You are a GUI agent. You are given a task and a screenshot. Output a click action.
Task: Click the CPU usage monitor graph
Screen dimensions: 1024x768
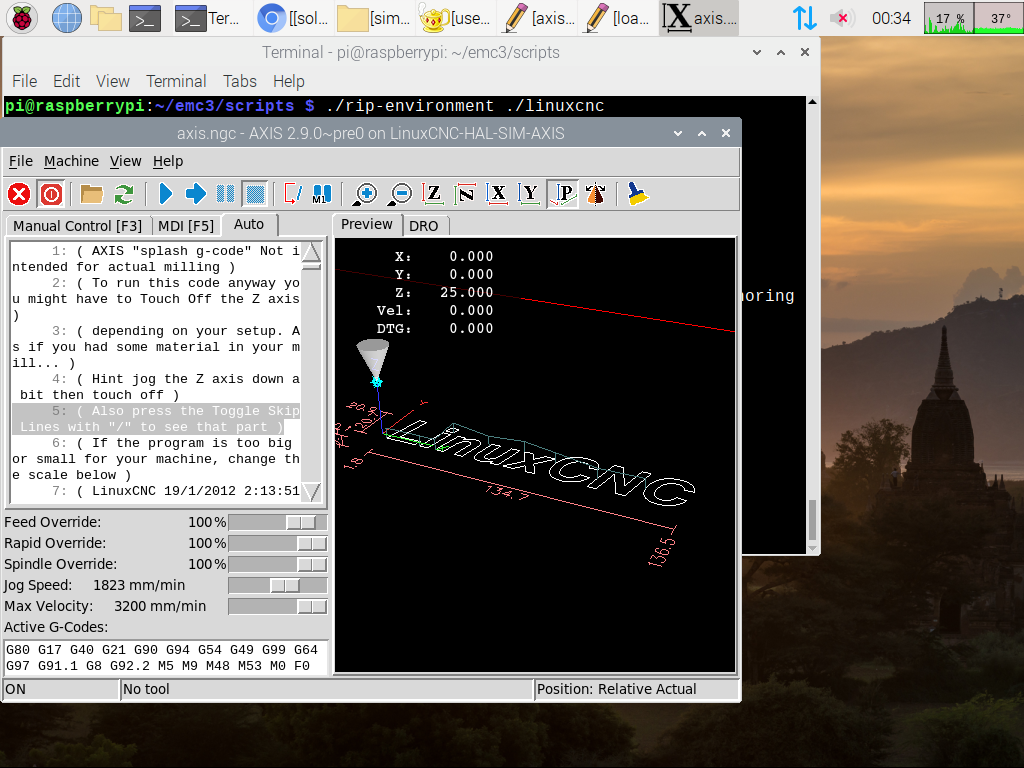click(948, 18)
